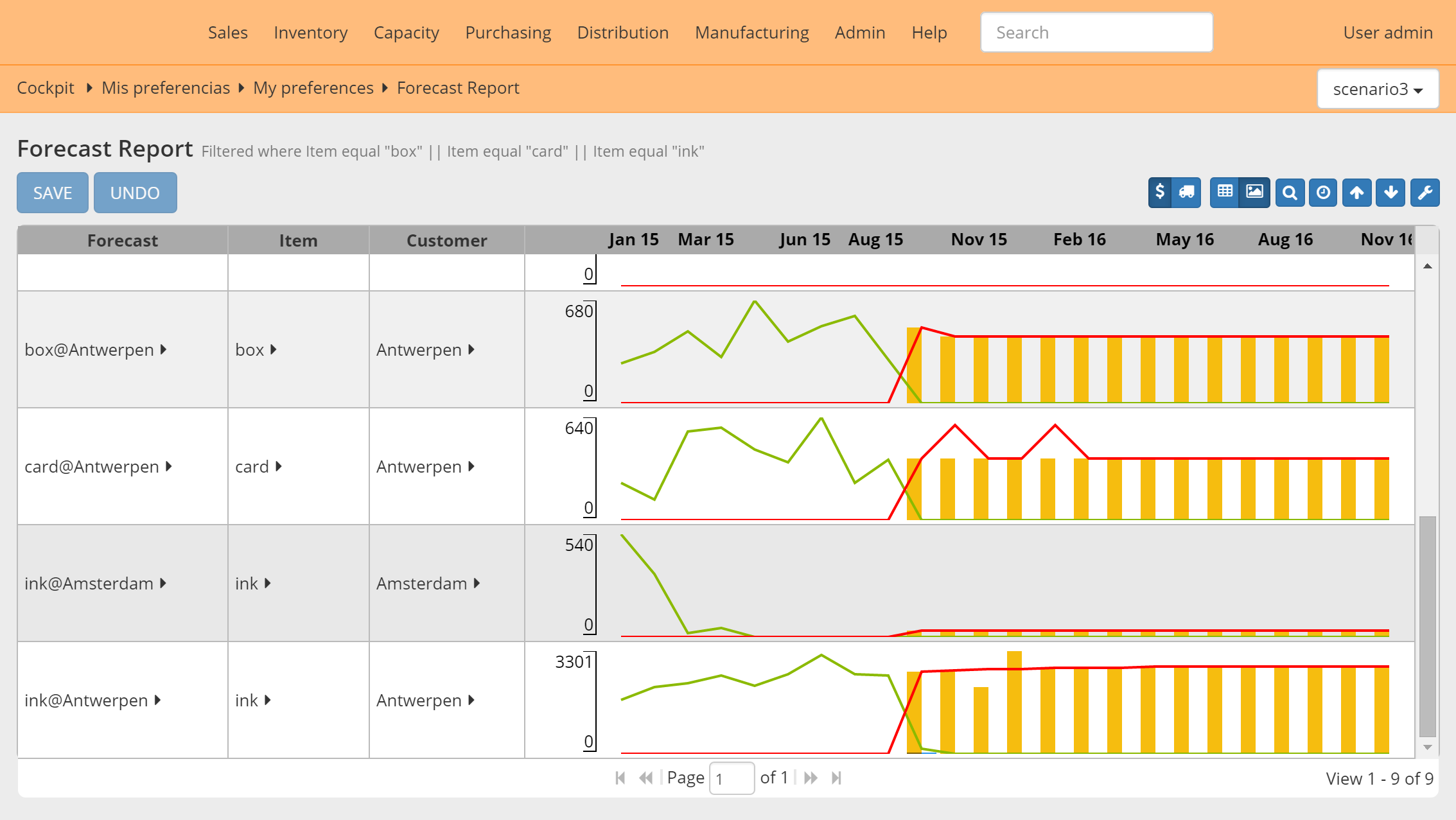1456x820 pixels.
Task: Click the vertical grid scrollbar thumb
Action: (x=1427, y=626)
